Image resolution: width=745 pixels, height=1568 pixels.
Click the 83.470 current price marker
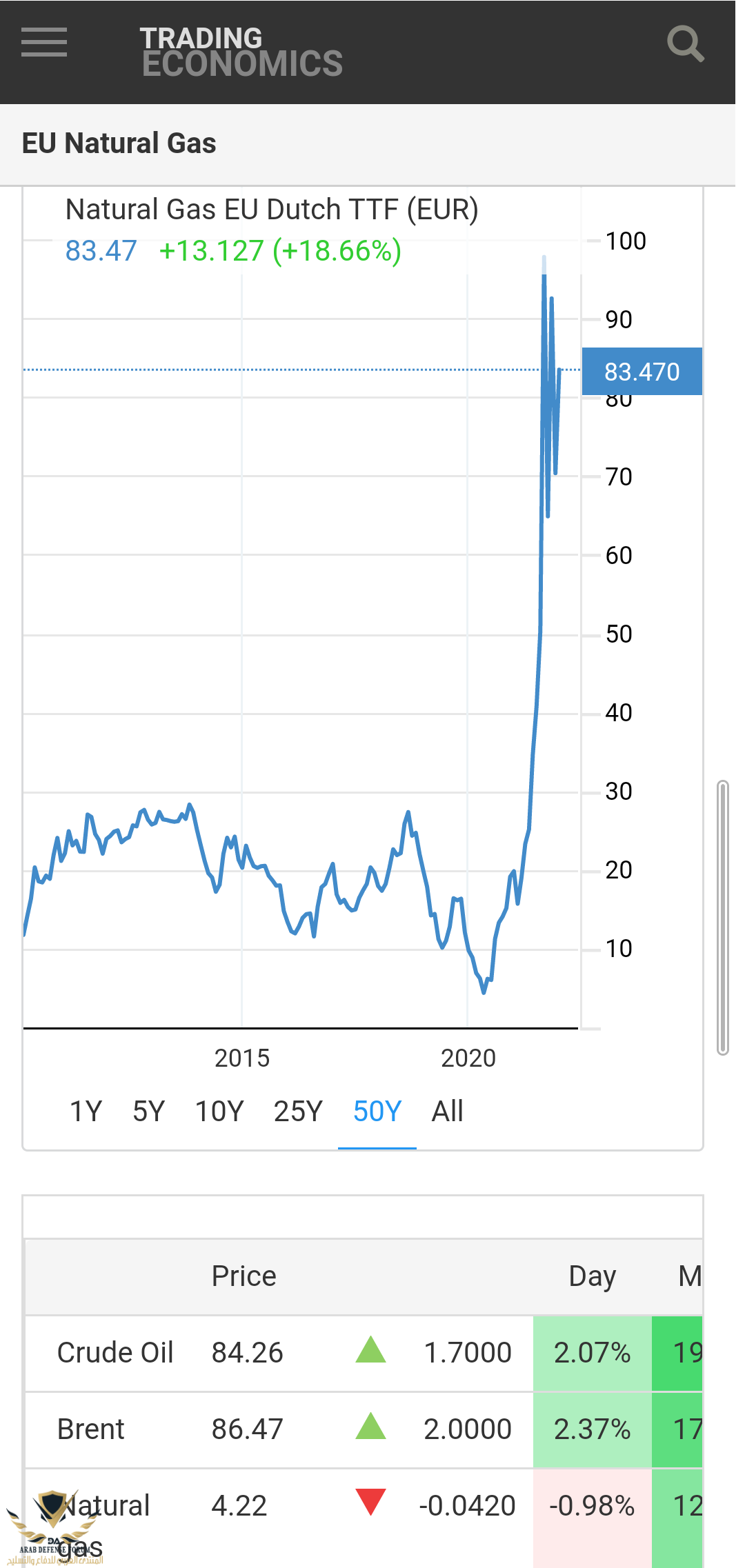(642, 372)
